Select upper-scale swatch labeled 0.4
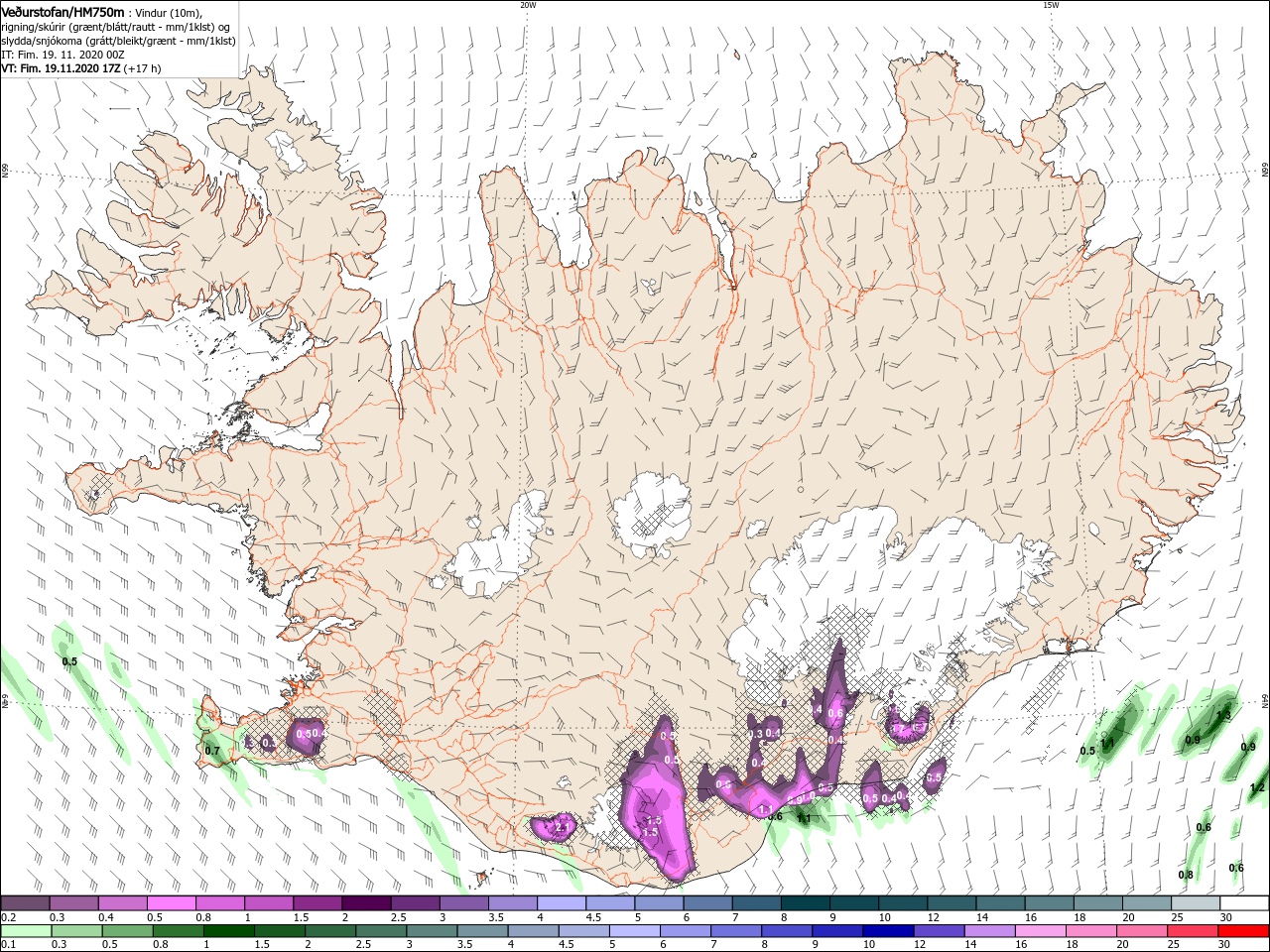 [x=122, y=903]
